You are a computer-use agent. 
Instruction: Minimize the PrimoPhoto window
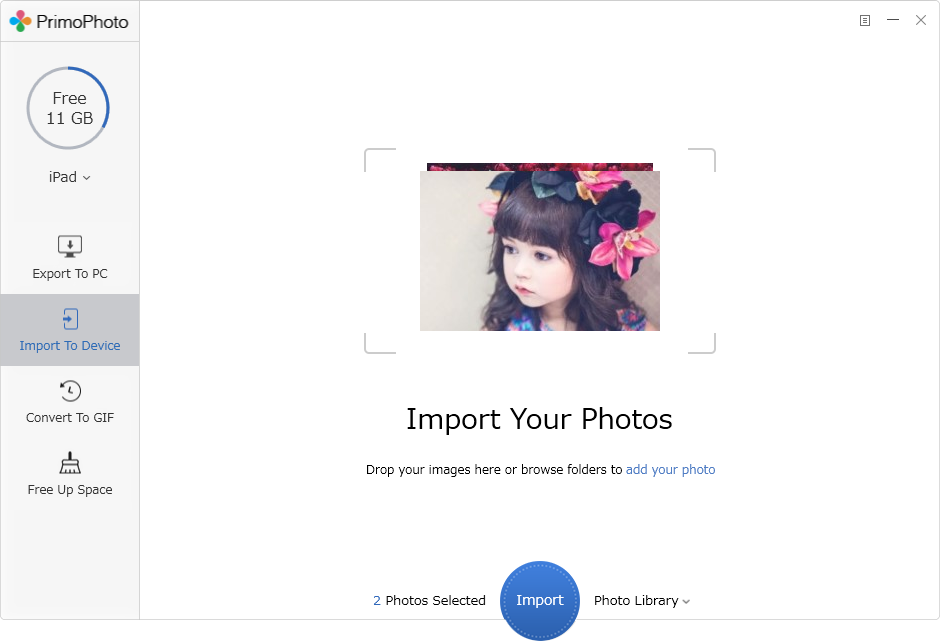click(893, 20)
